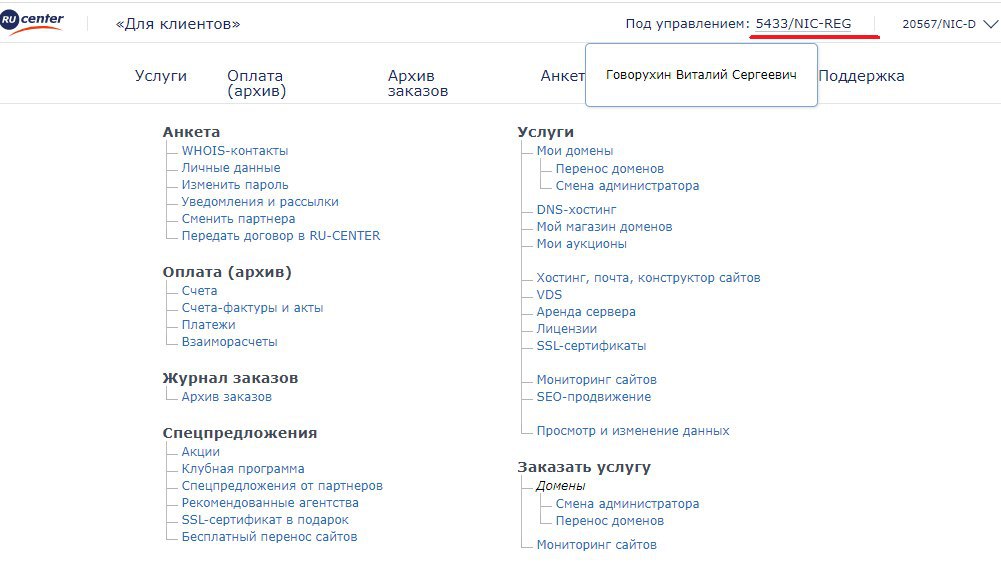
Task: View Рекомендованные агентства link
Action: 270,503
